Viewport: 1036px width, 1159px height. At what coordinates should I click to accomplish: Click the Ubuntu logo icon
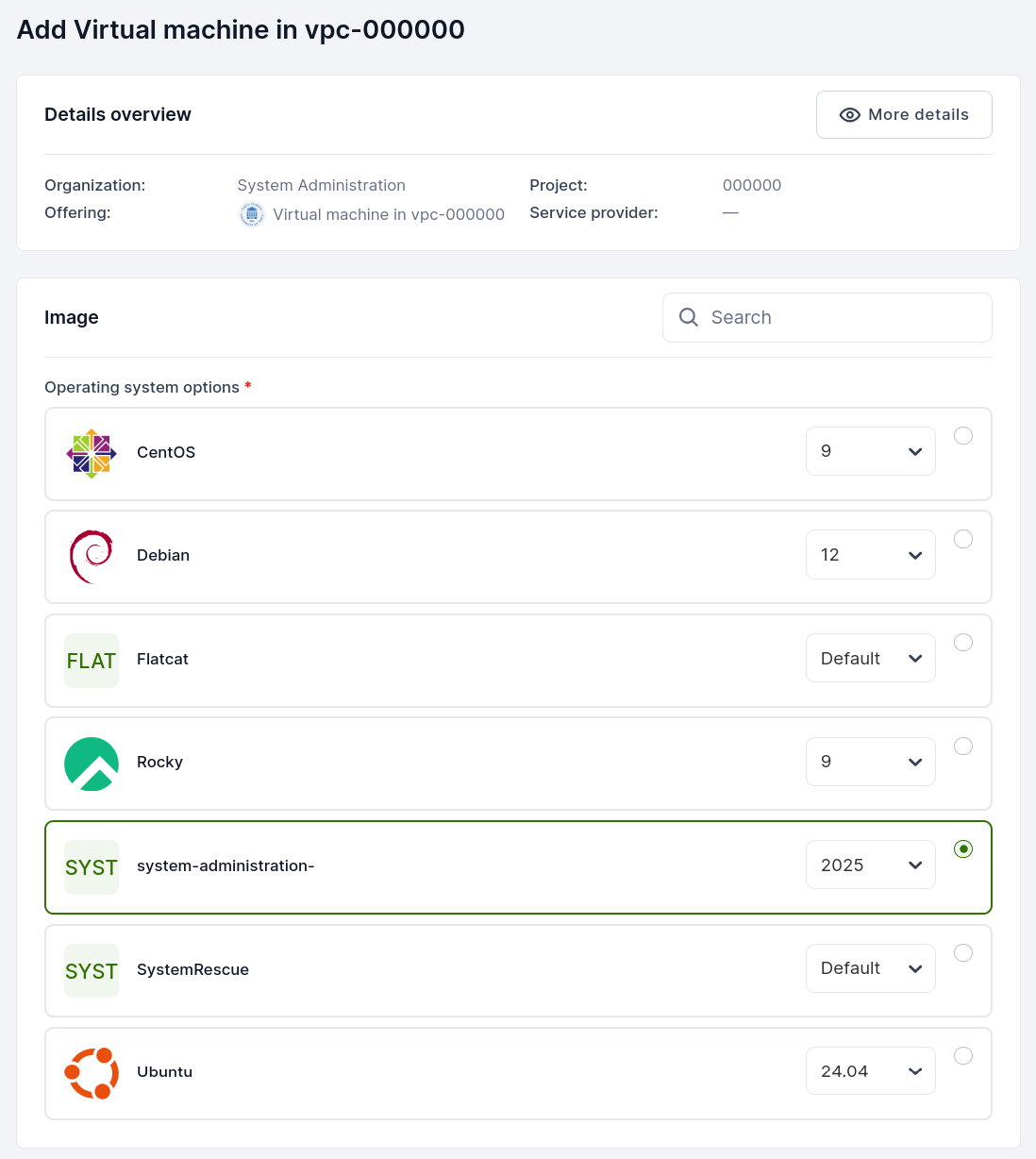click(92, 1073)
